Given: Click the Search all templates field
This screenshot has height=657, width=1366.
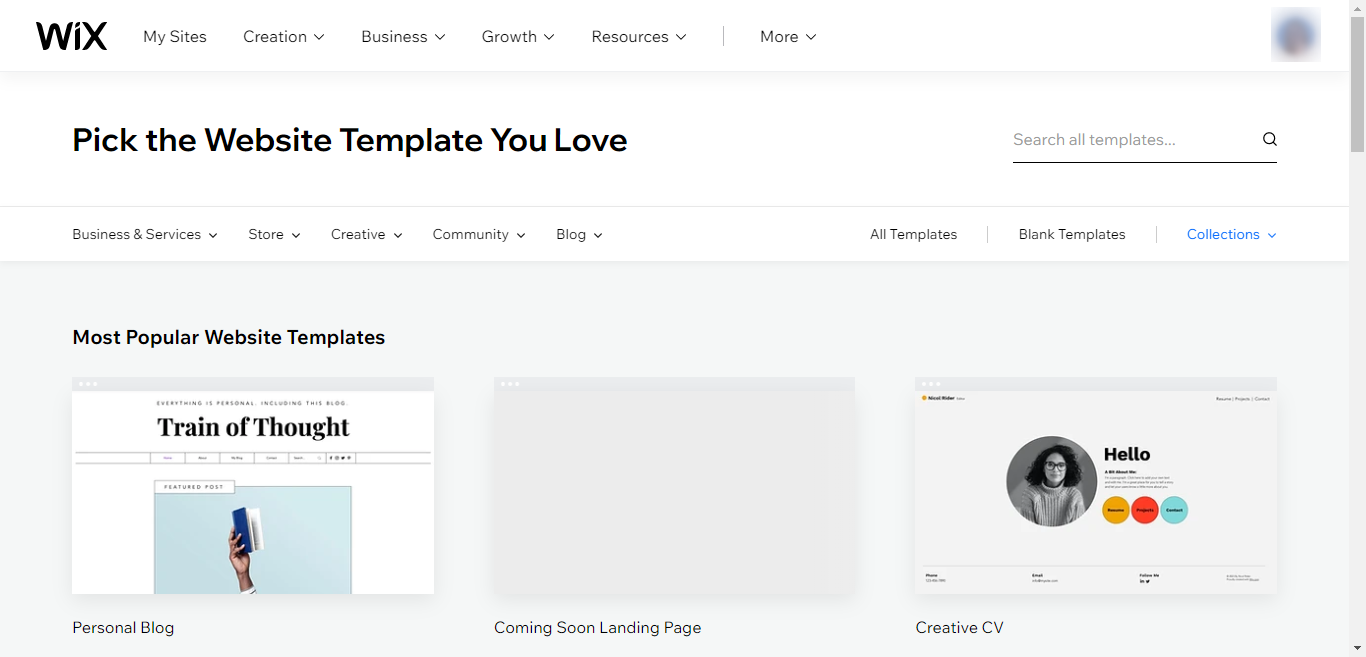Looking at the screenshot, I should pyautogui.click(x=1130, y=140).
